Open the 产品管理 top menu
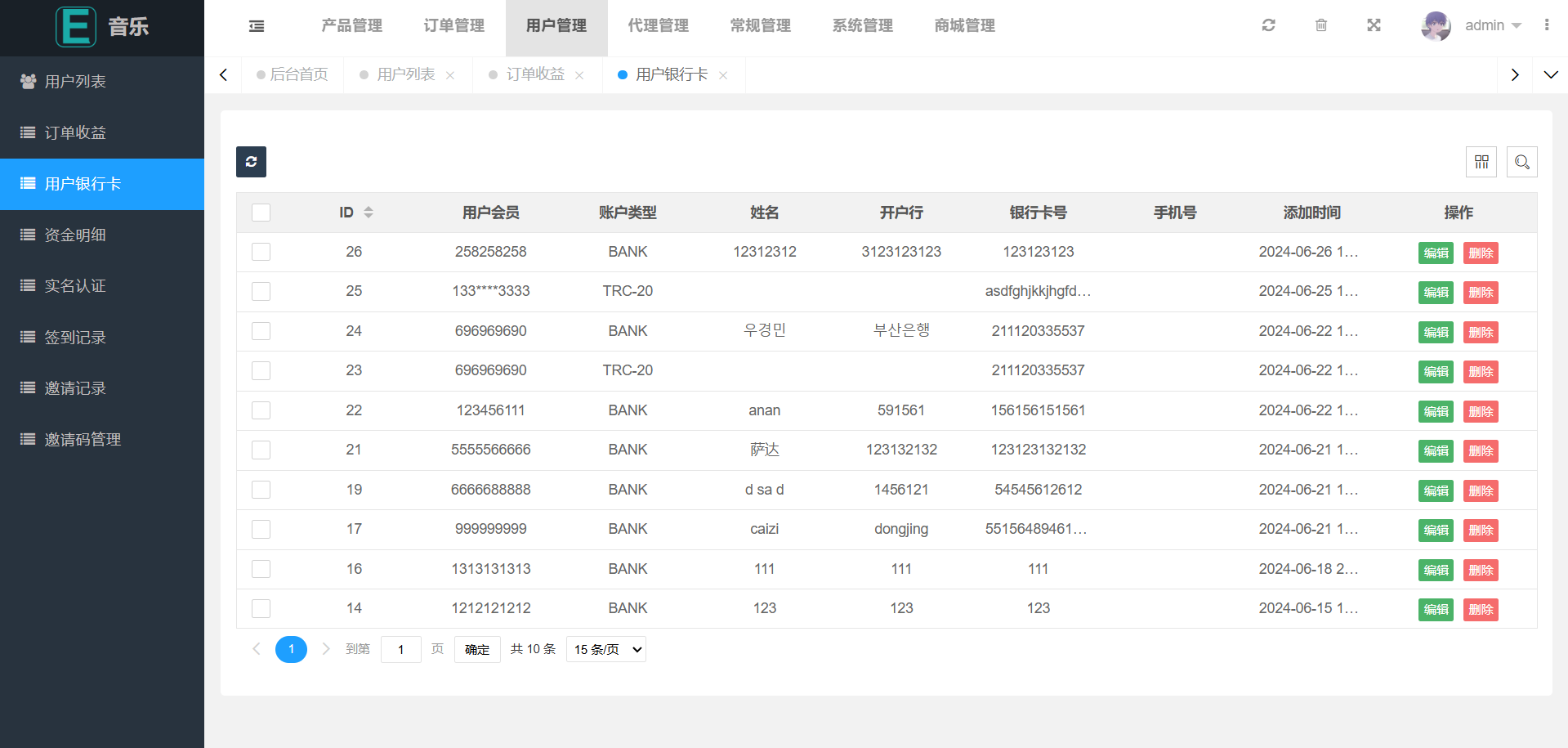Screen dimensions: 1568x748 (x=351, y=26)
